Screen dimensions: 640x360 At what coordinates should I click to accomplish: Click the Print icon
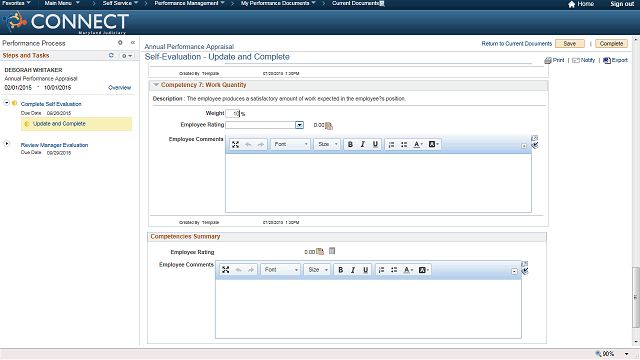click(548, 60)
